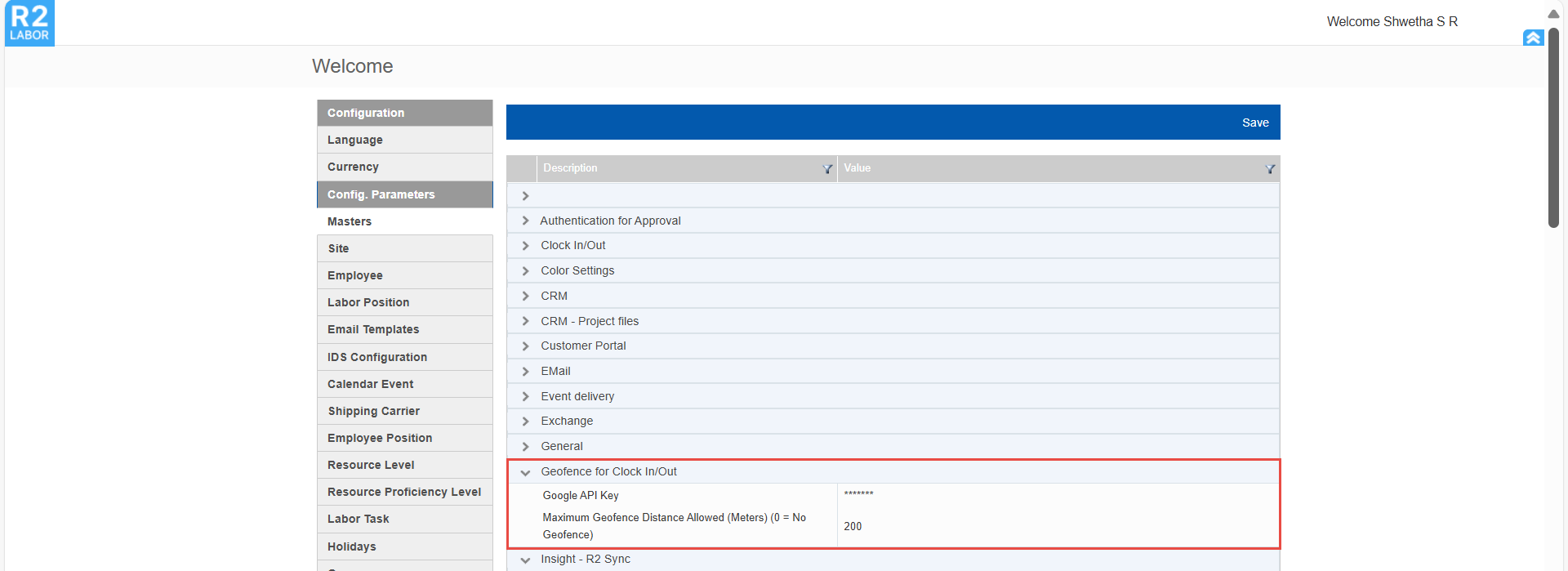Viewport: 1568px width, 571px height.
Task: Open Config. Parameters in the sidebar
Action: 381,194
